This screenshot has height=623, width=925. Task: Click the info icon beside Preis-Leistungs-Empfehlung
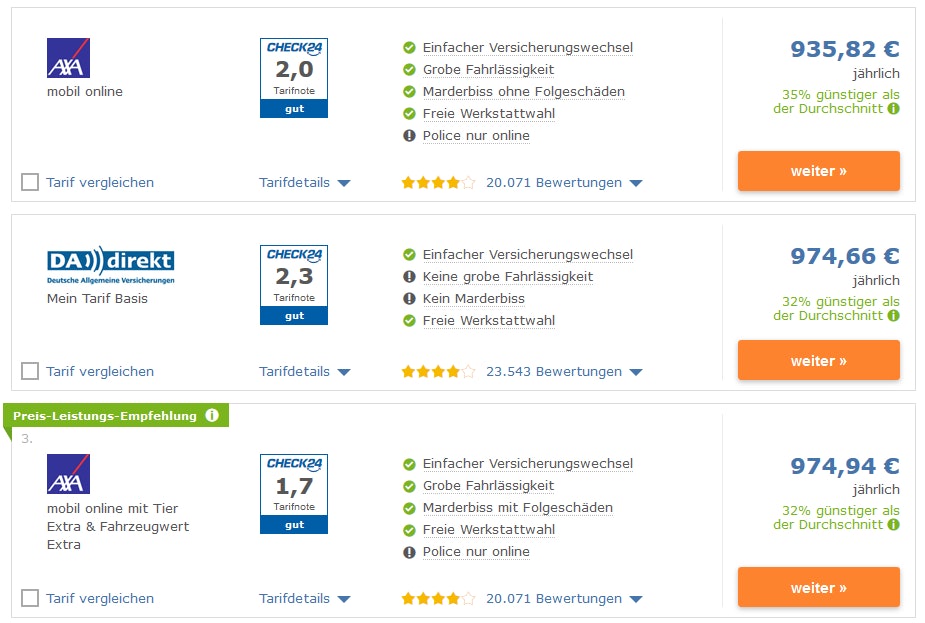212,416
